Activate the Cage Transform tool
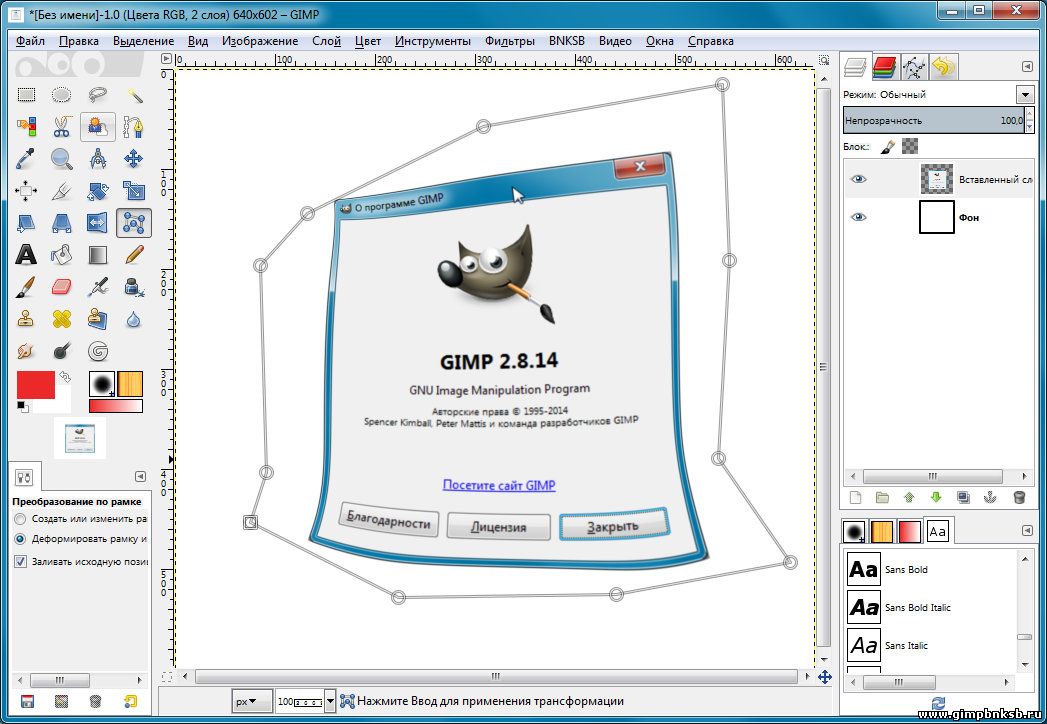This screenshot has height=724, width=1047. coord(134,223)
